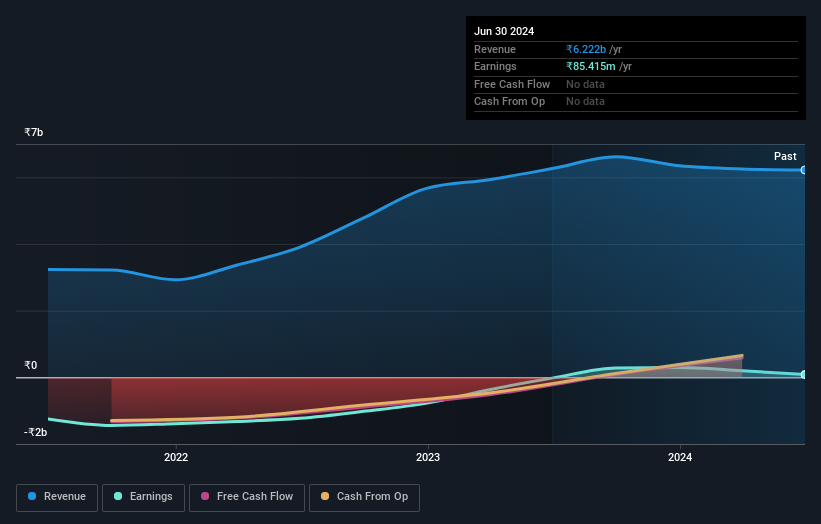Click the ₹0 y-axis label
This screenshot has width=821, height=524.
click(30, 365)
